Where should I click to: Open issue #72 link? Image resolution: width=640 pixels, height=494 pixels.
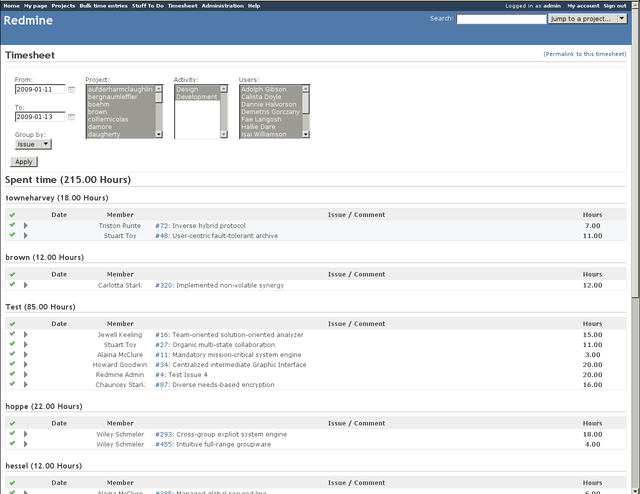[162, 226]
